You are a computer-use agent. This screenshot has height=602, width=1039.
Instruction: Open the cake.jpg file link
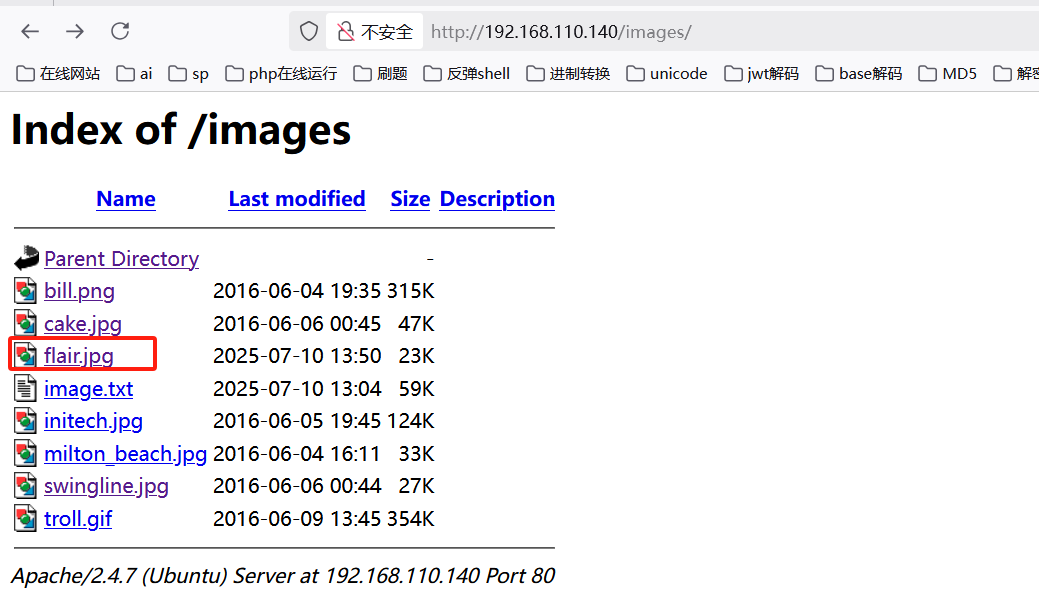[83, 324]
